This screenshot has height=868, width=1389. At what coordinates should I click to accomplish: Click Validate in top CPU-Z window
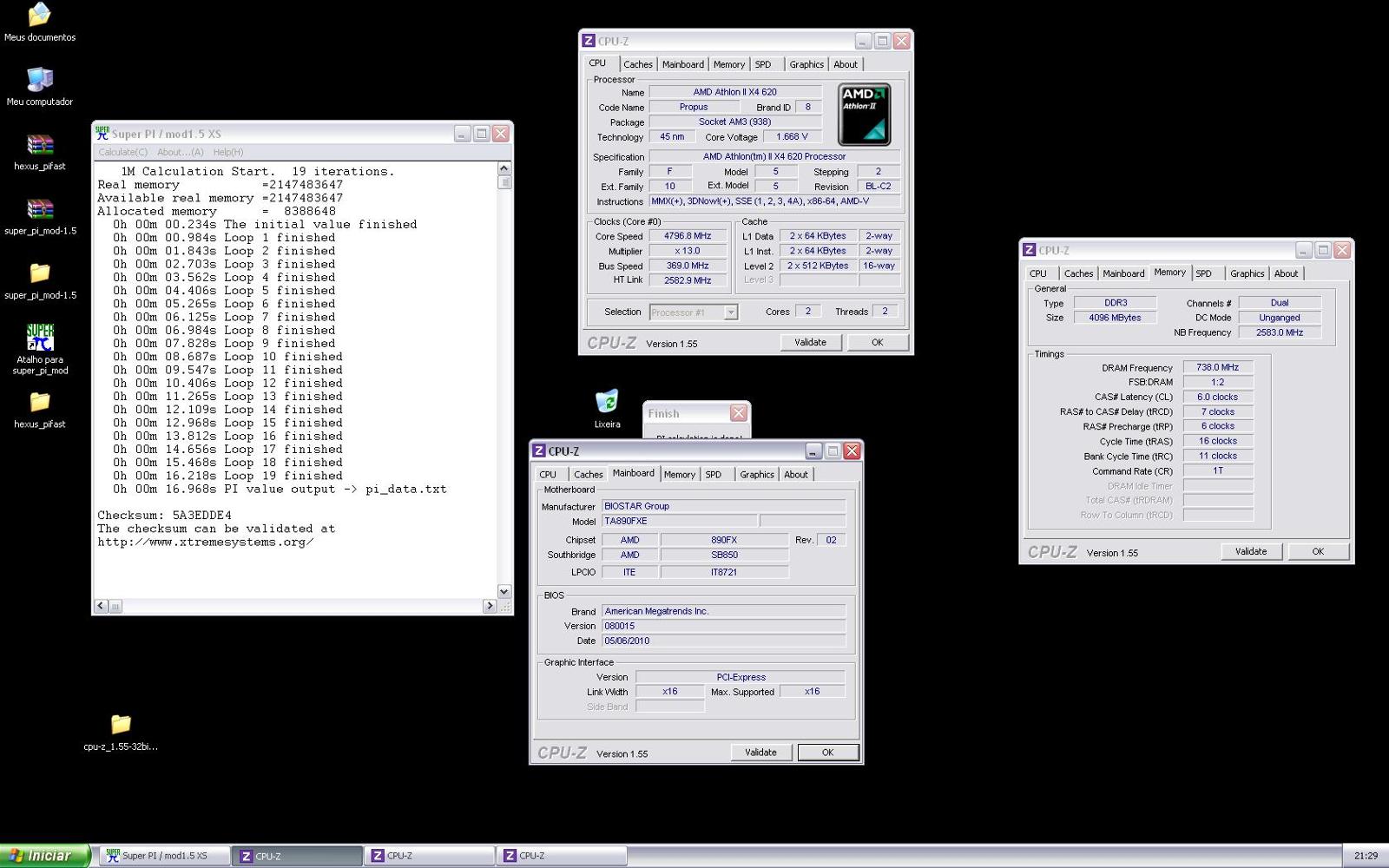click(x=810, y=342)
